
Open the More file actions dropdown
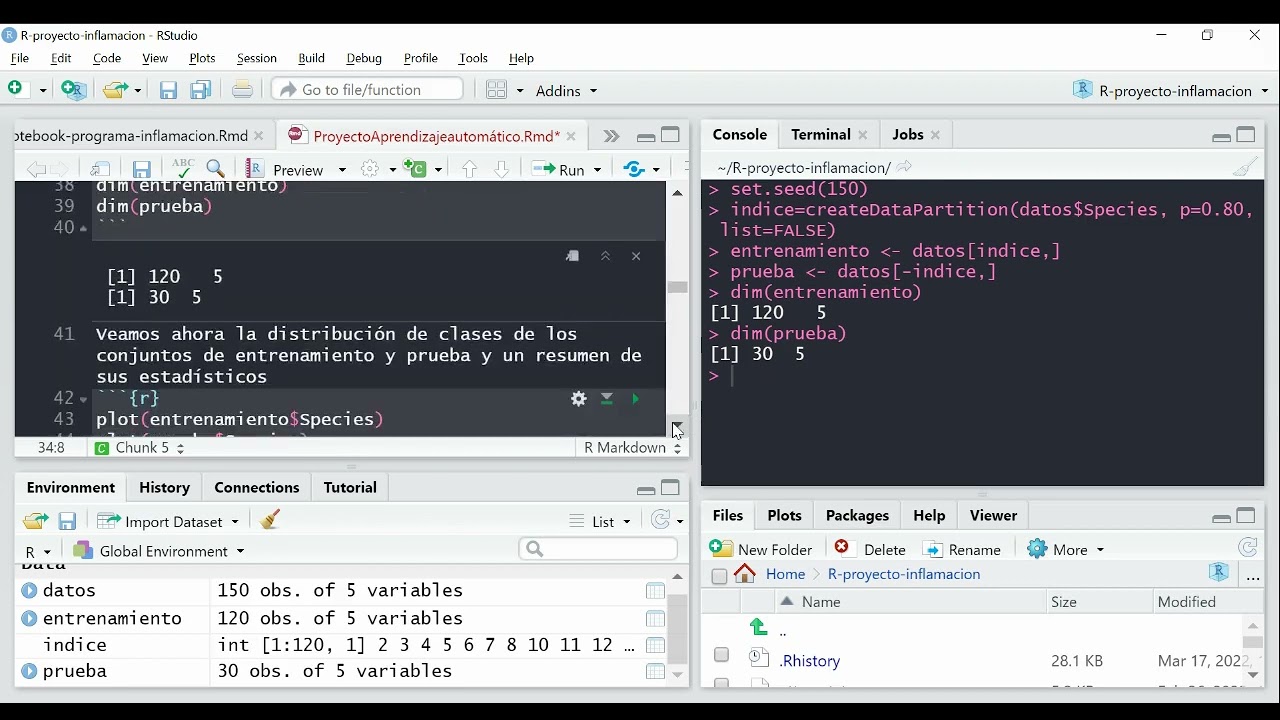click(x=1066, y=549)
